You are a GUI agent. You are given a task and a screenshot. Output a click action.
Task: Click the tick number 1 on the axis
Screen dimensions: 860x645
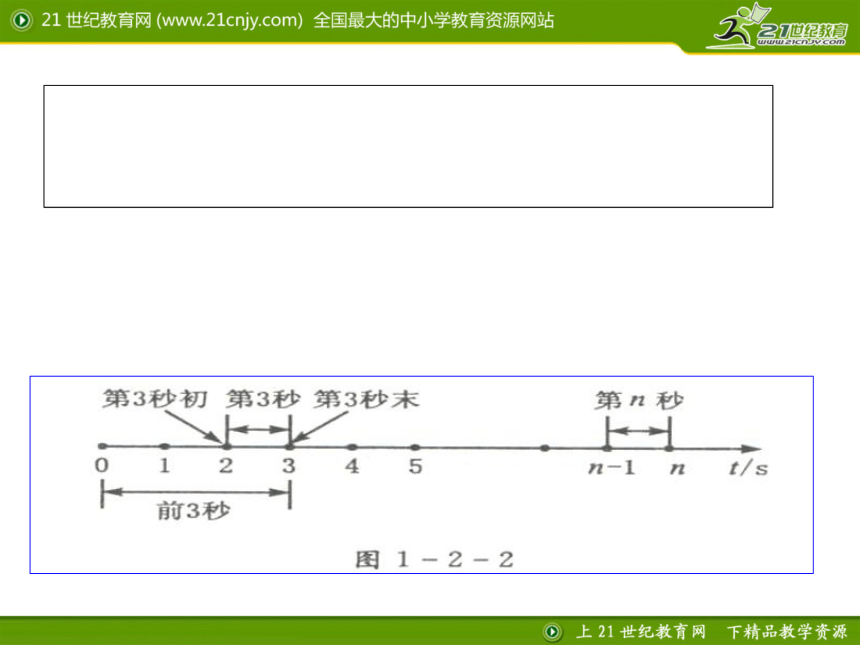164,466
